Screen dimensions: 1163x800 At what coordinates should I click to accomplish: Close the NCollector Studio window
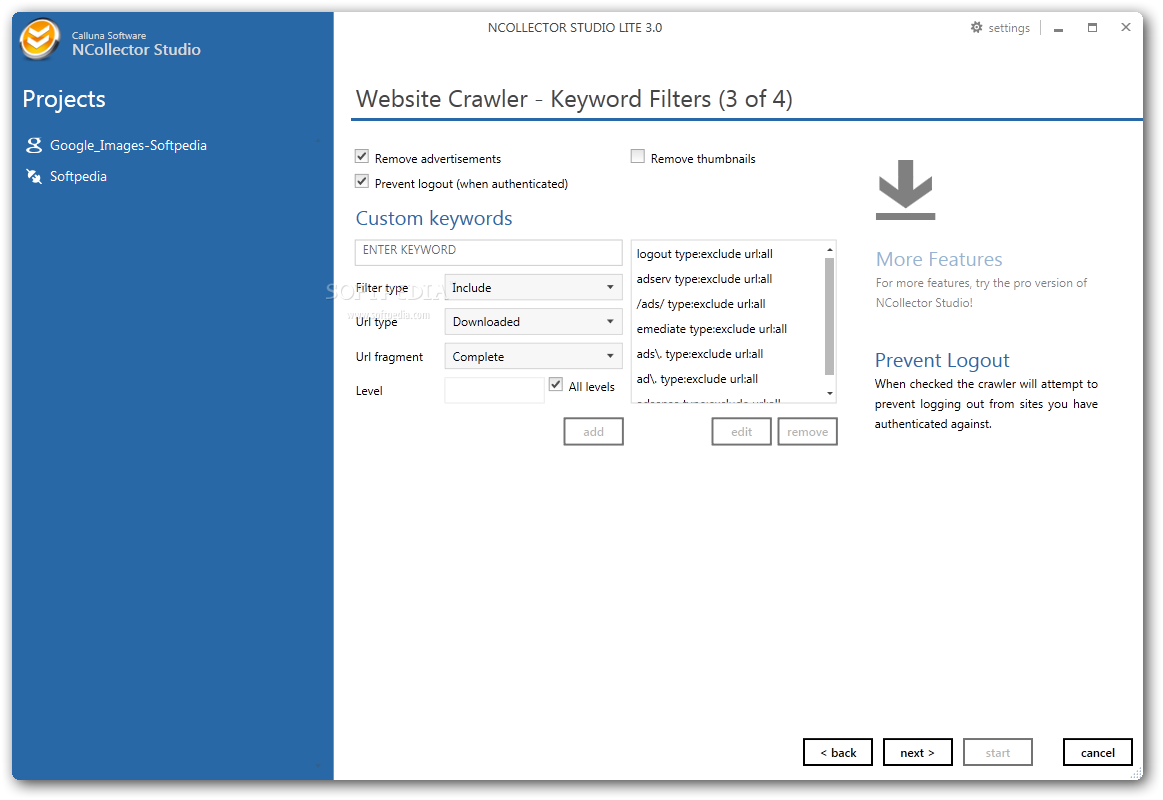[1126, 27]
